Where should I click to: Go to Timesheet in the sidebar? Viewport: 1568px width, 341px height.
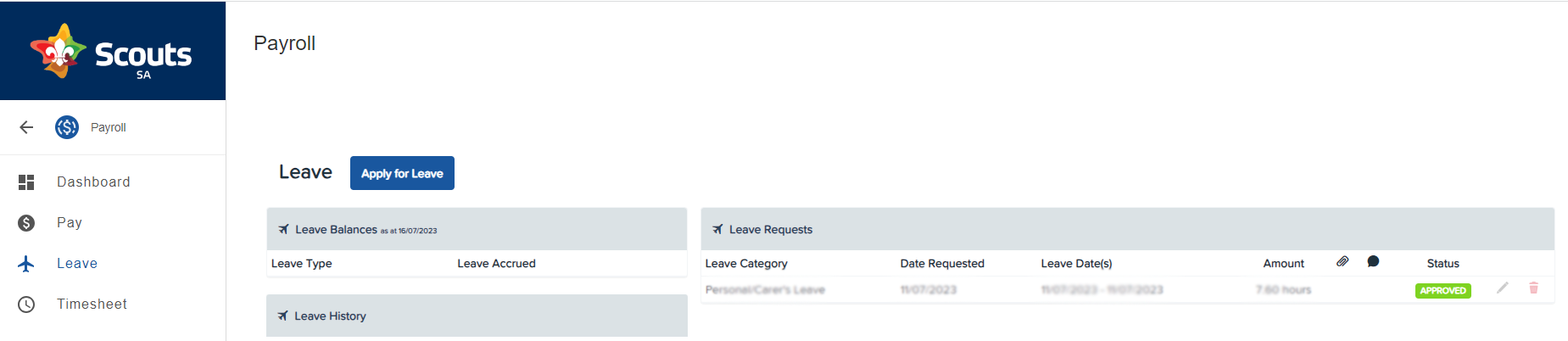click(113, 304)
